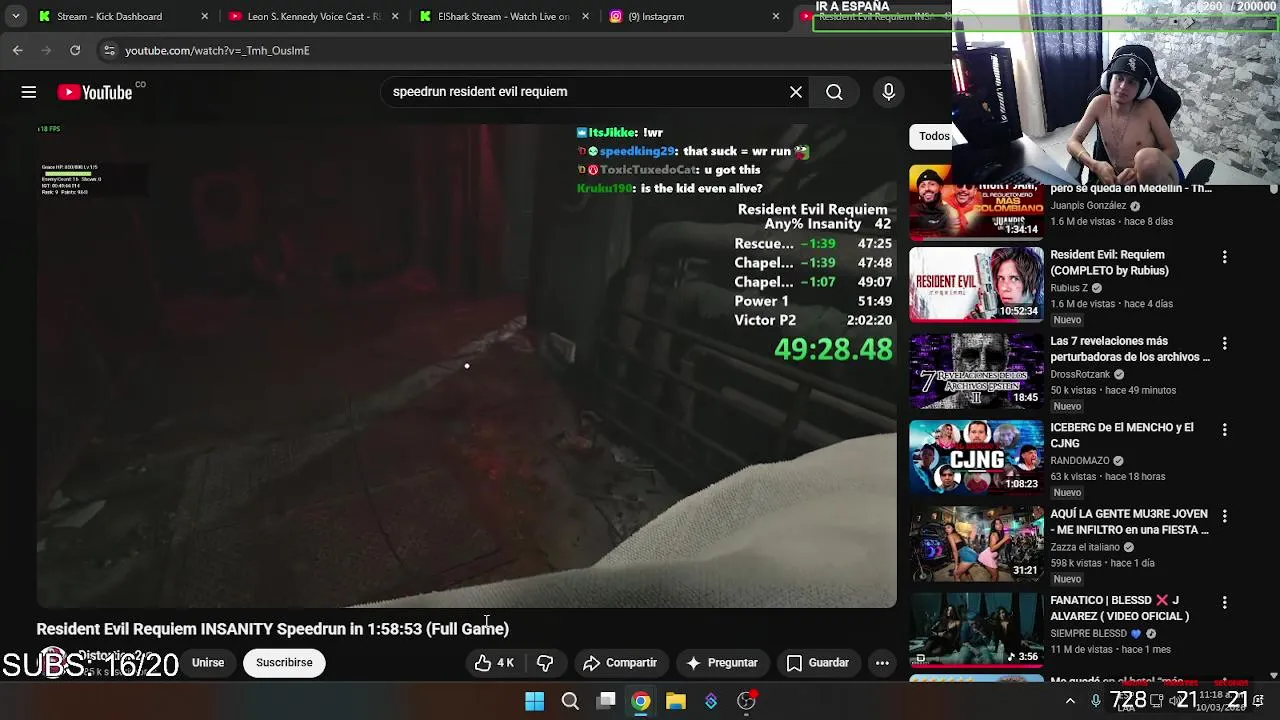Open the Zazza el italiano channel name

(x=1085, y=547)
